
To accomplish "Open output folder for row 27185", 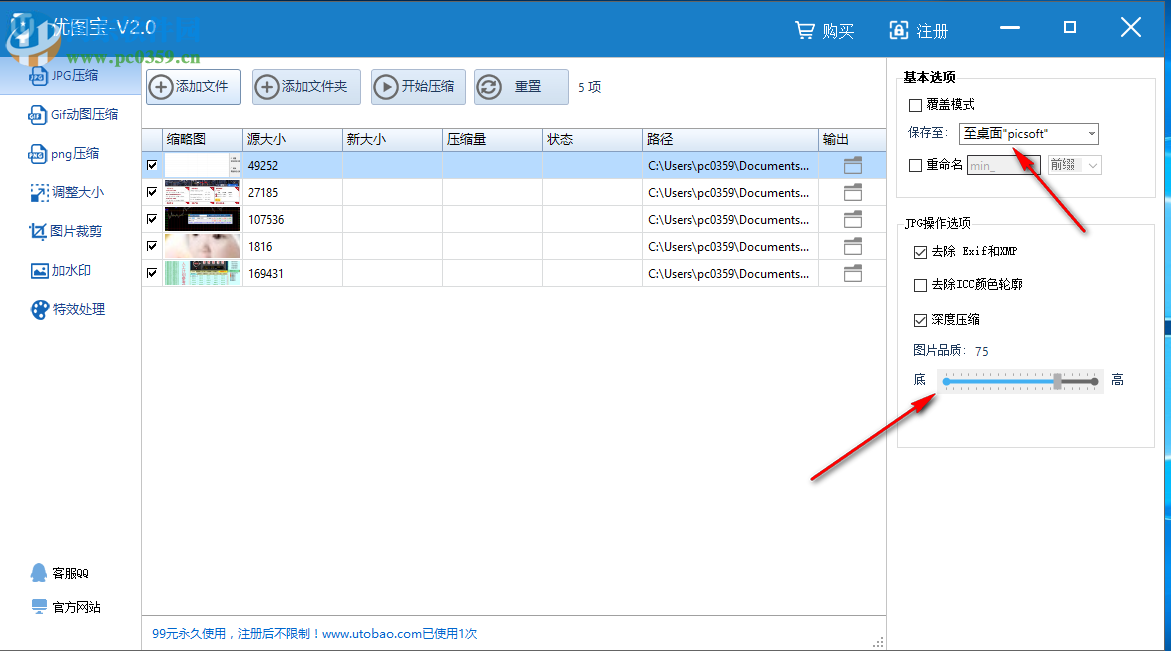I will (x=853, y=193).
